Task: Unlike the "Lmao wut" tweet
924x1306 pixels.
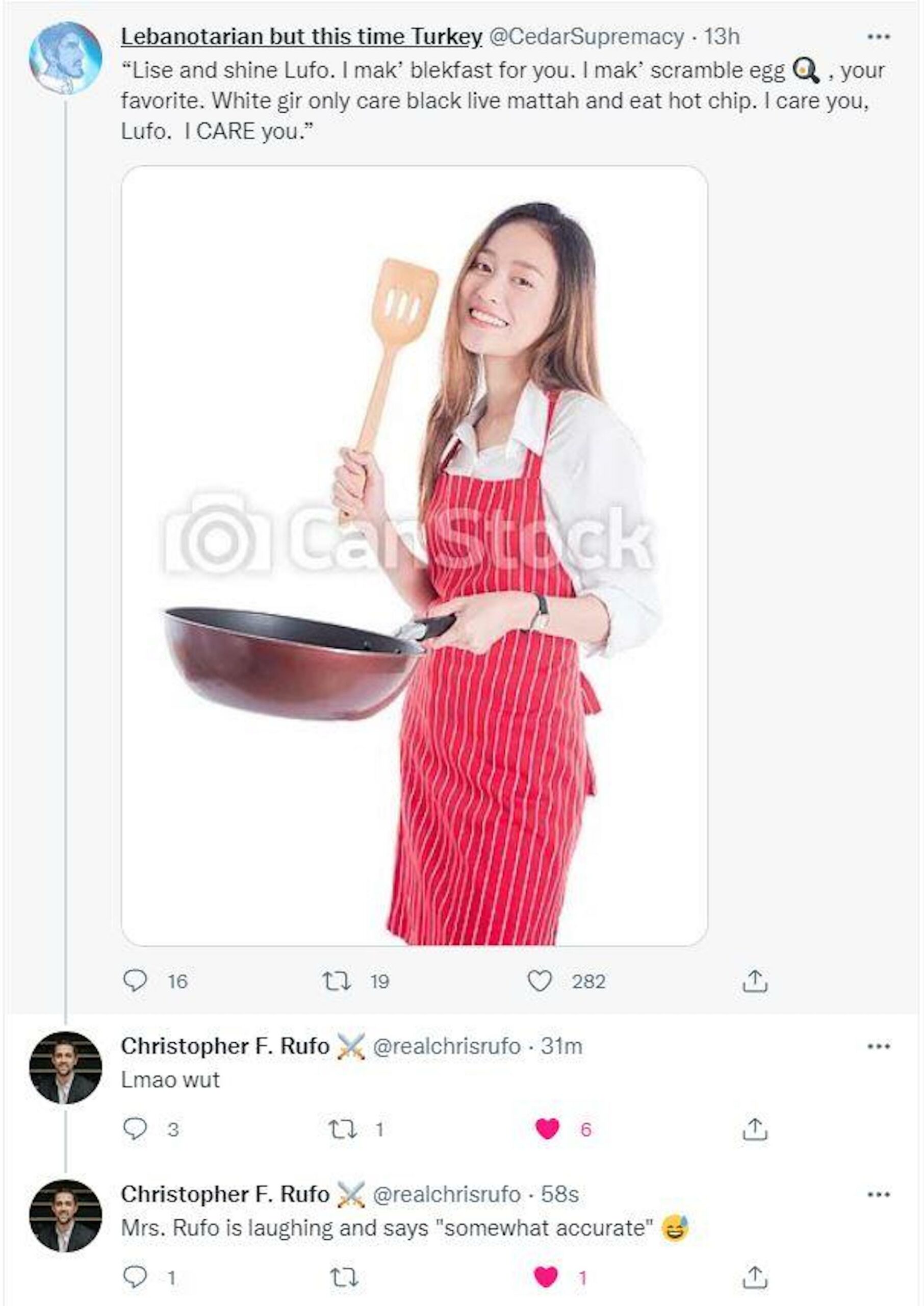Action: (547, 1128)
